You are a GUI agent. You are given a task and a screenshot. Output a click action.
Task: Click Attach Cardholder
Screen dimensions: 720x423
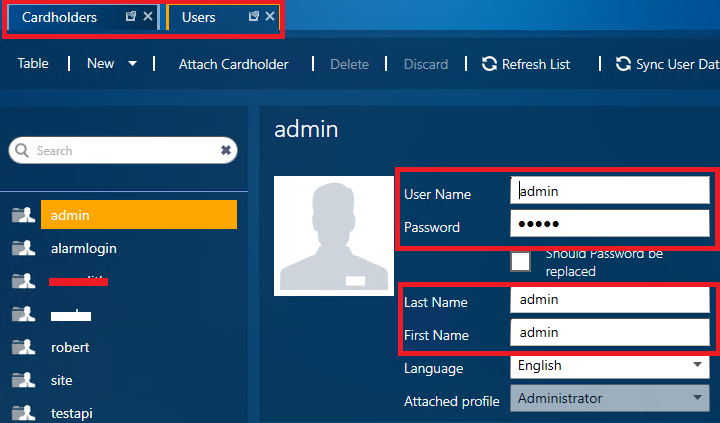pyautogui.click(x=234, y=64)
